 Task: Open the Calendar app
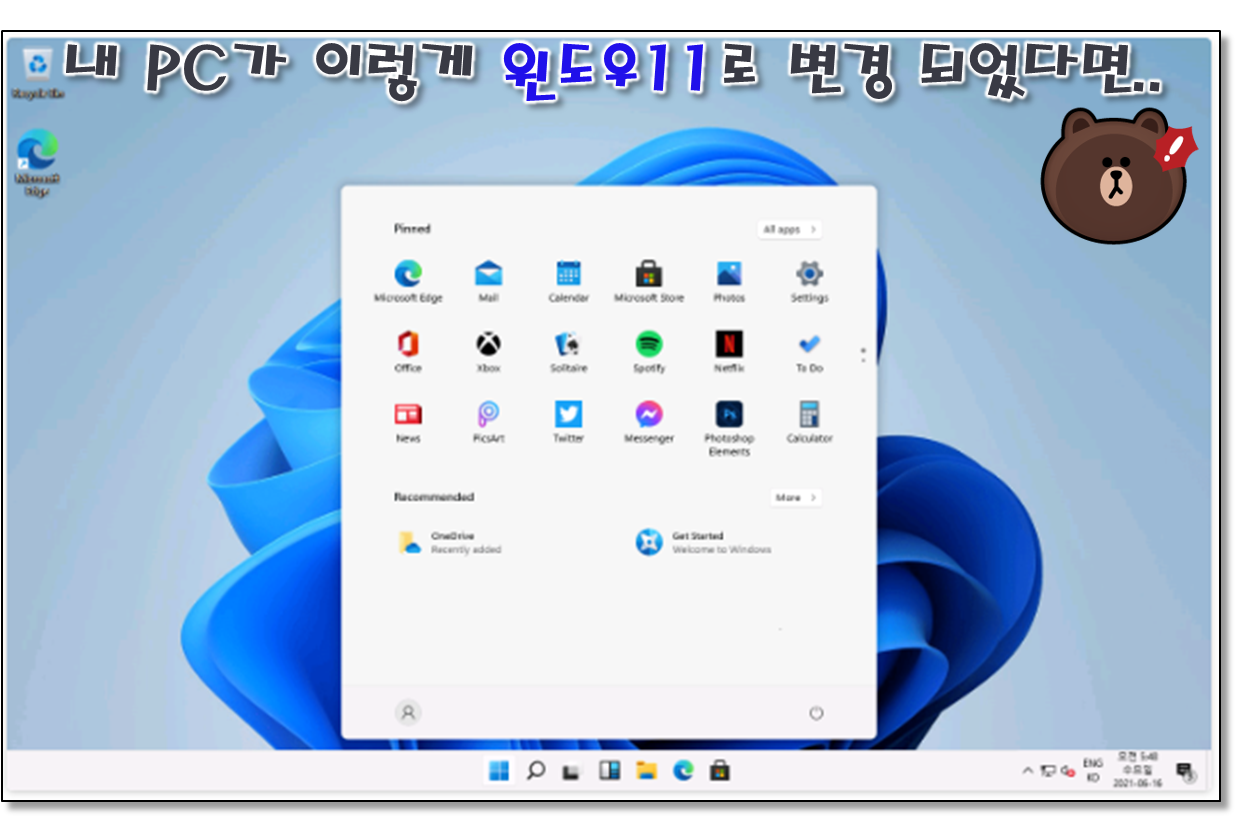pyautogui.click(x=568, y=274)
